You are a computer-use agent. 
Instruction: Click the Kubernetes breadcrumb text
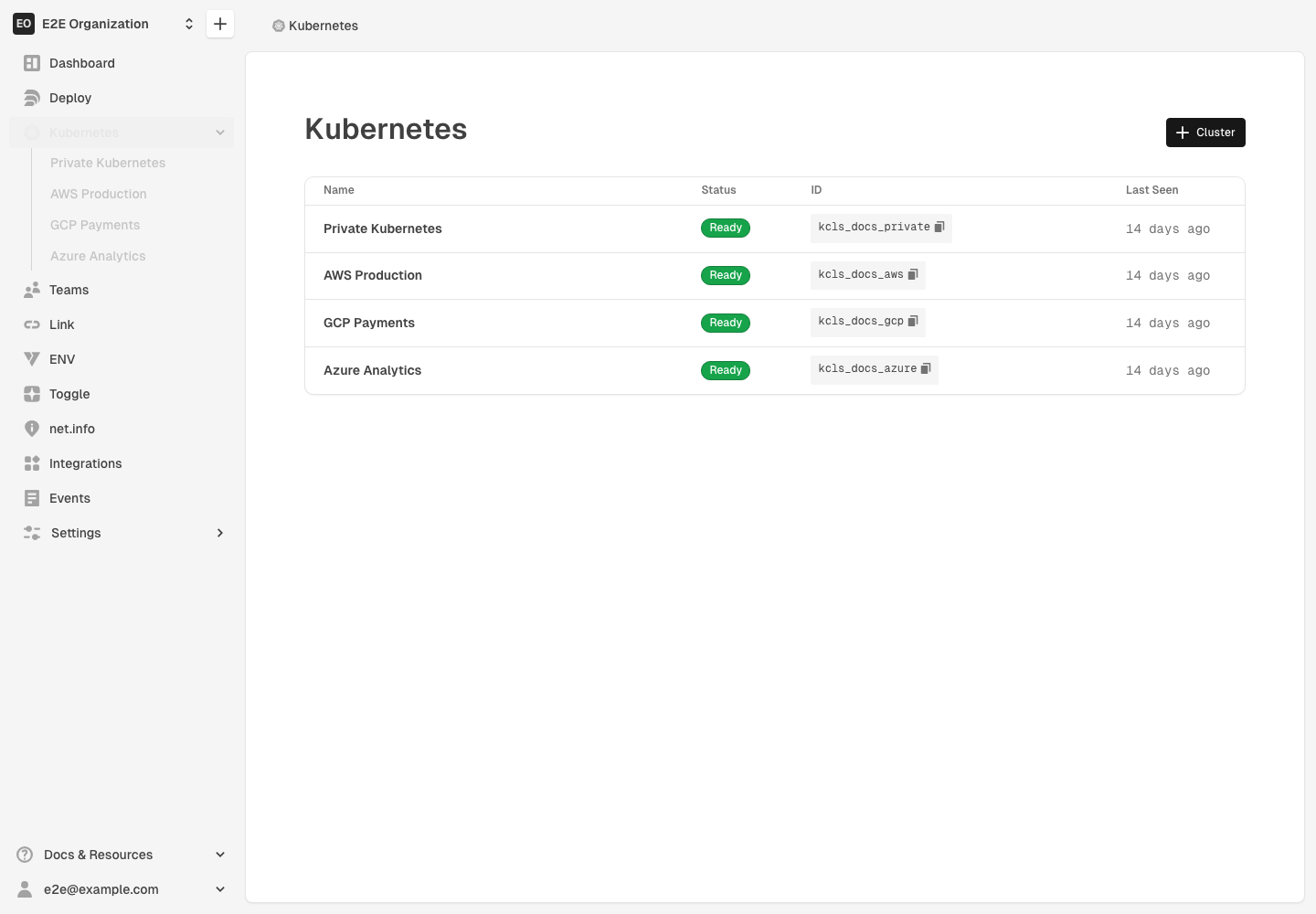coord(324,26)
